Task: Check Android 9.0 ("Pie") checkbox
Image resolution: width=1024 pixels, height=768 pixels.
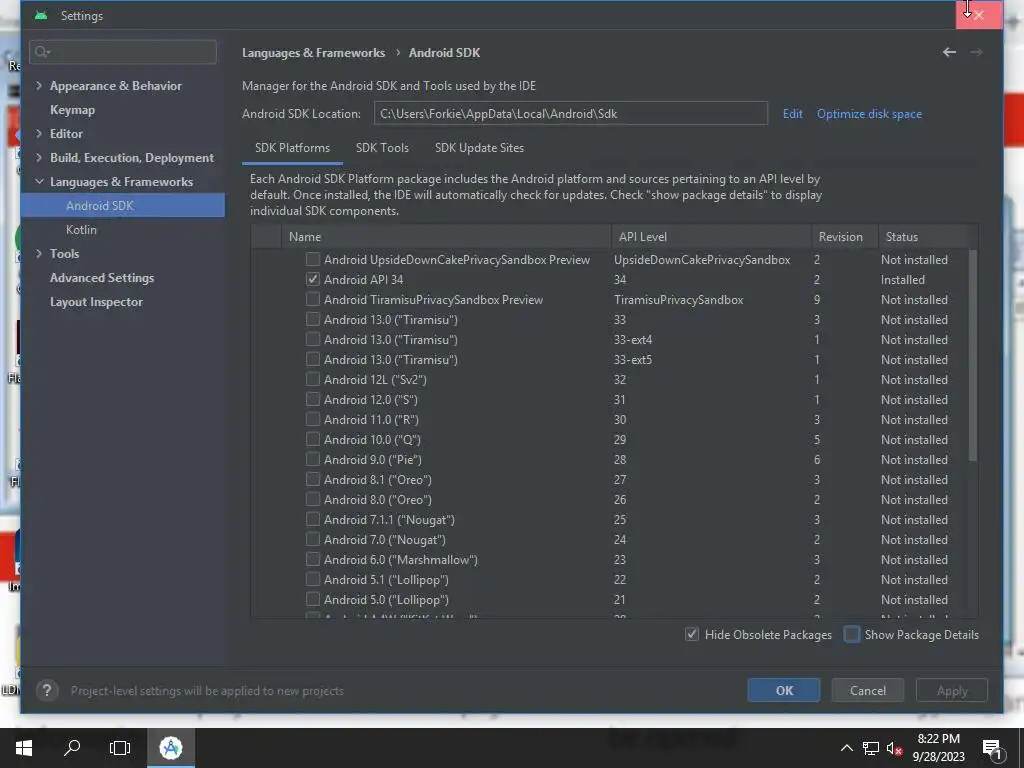Action: click(x=313, y=459)
